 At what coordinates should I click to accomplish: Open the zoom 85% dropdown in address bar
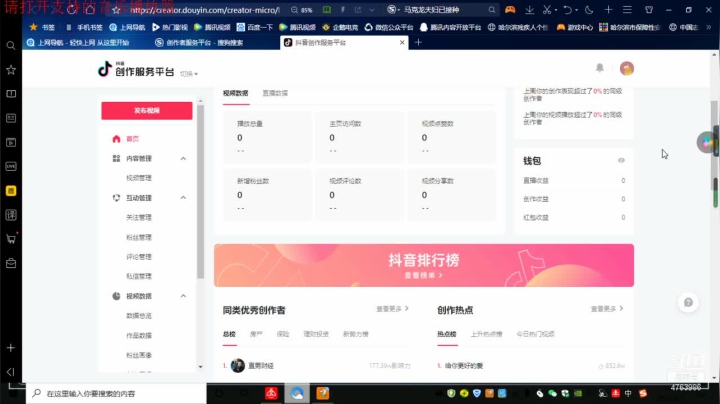click(x=302, y=10)
